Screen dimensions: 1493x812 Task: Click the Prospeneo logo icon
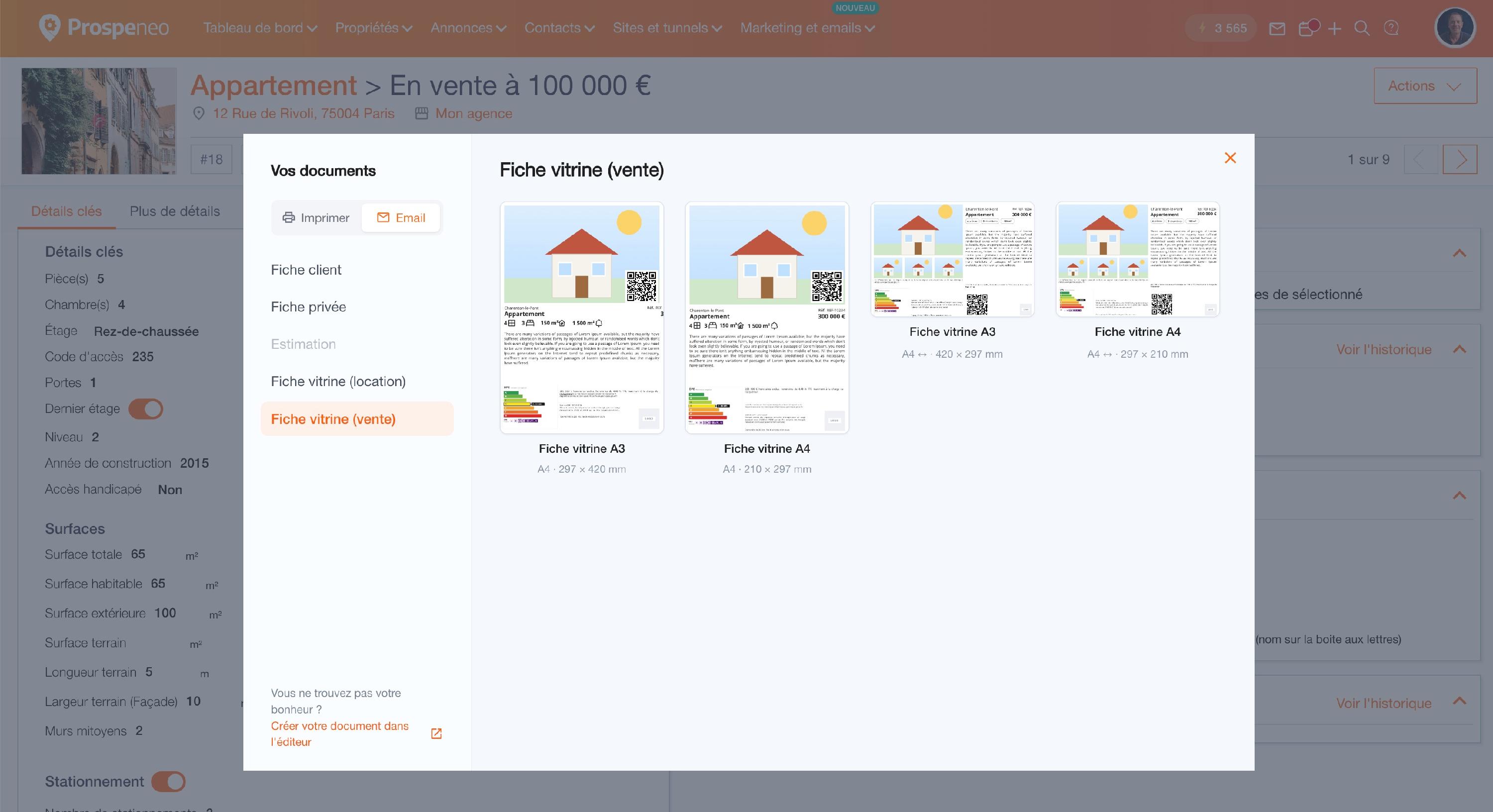(49, 27)
